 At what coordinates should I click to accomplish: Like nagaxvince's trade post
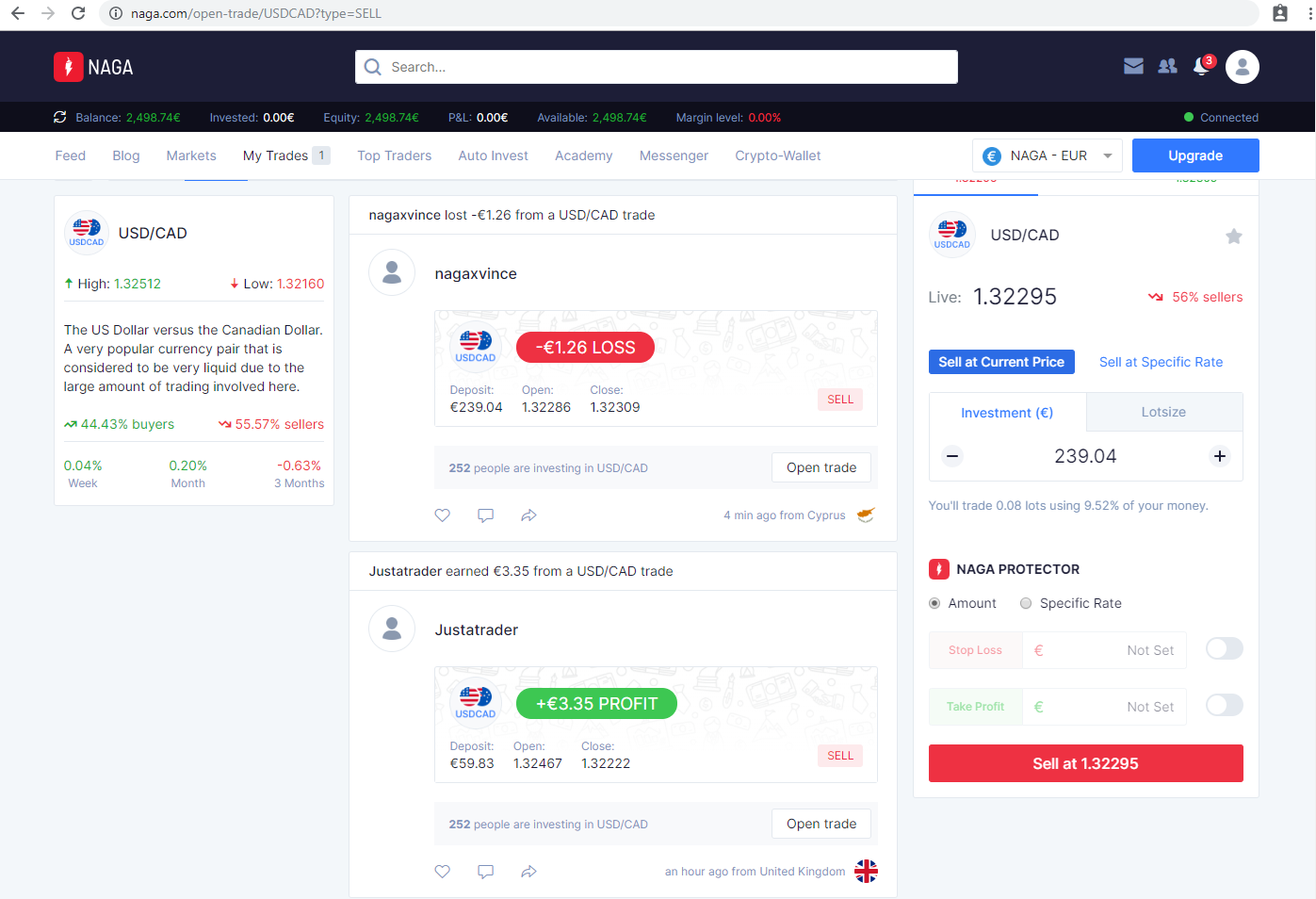(x=442, y=515)
